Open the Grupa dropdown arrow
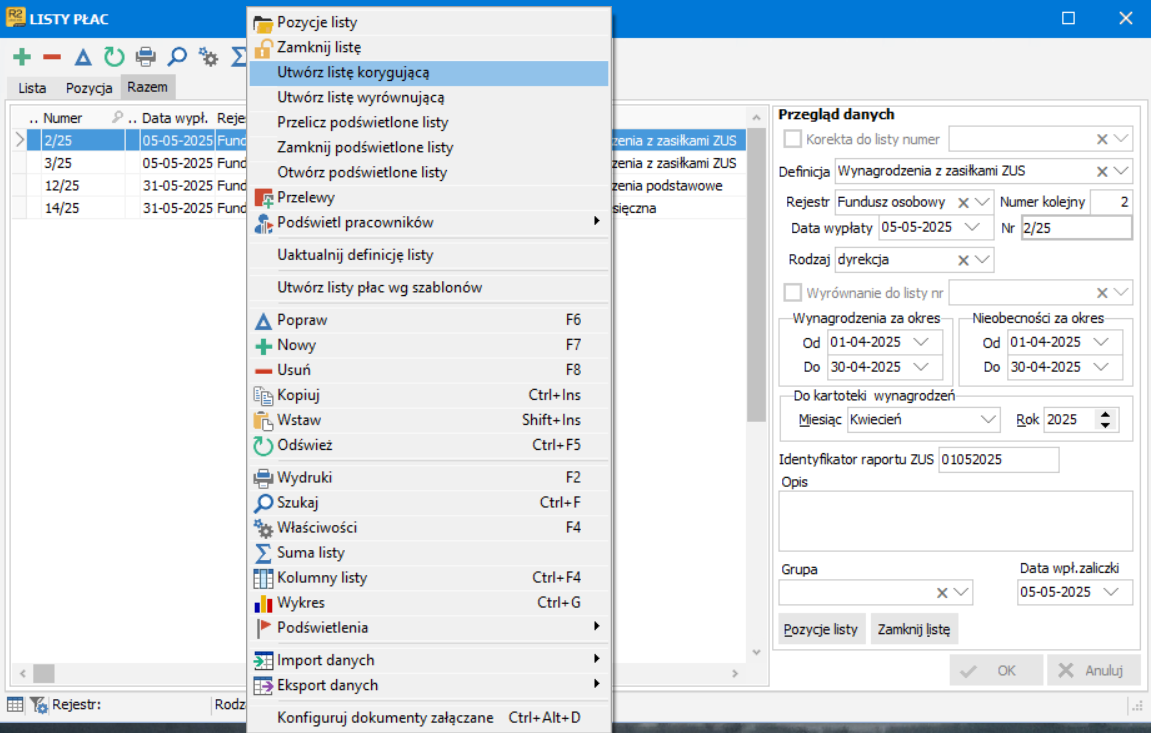1151x733 pixels. [962, 592]
